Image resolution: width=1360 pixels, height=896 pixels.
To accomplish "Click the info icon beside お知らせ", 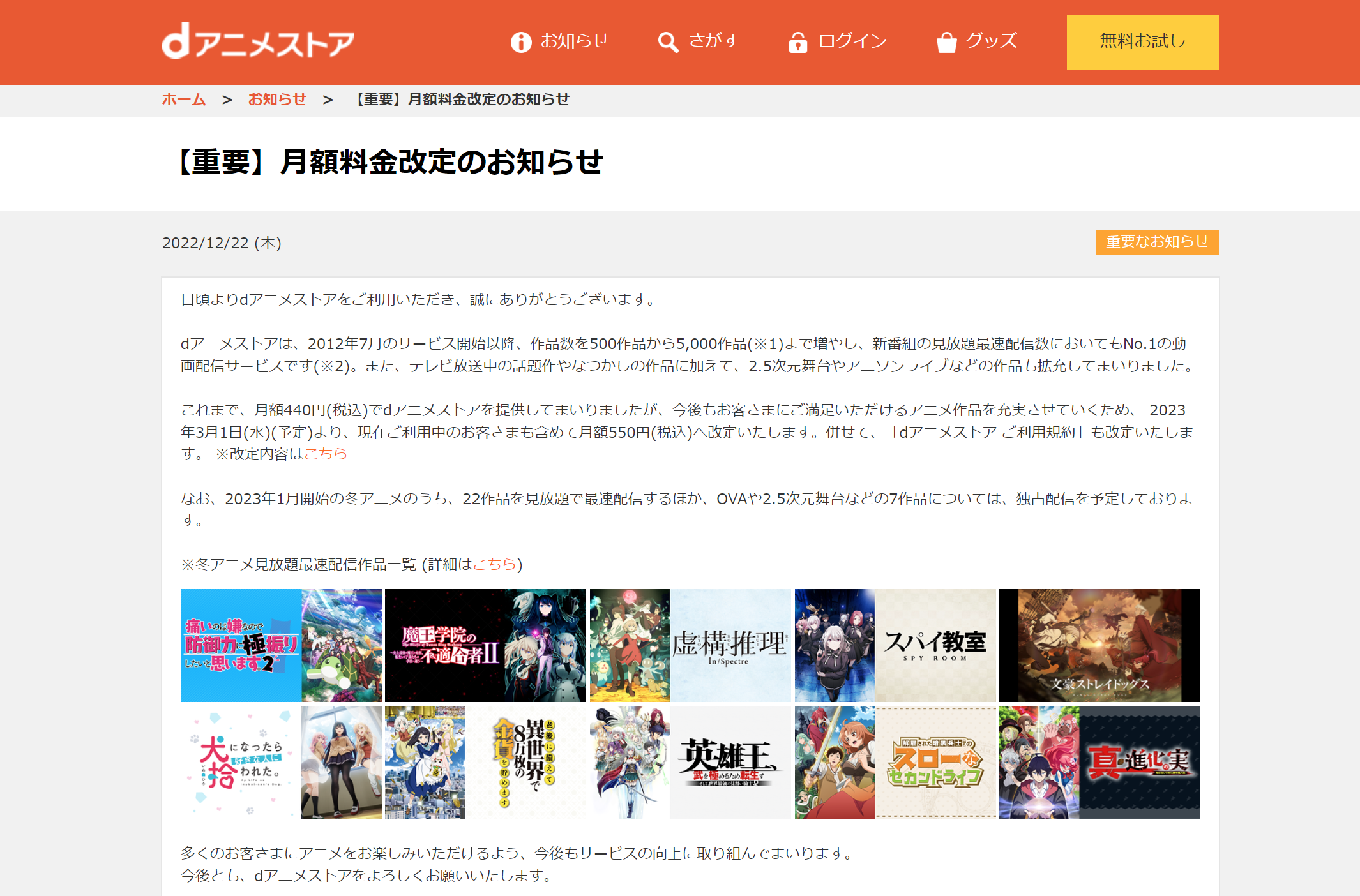I will (521, 42).
